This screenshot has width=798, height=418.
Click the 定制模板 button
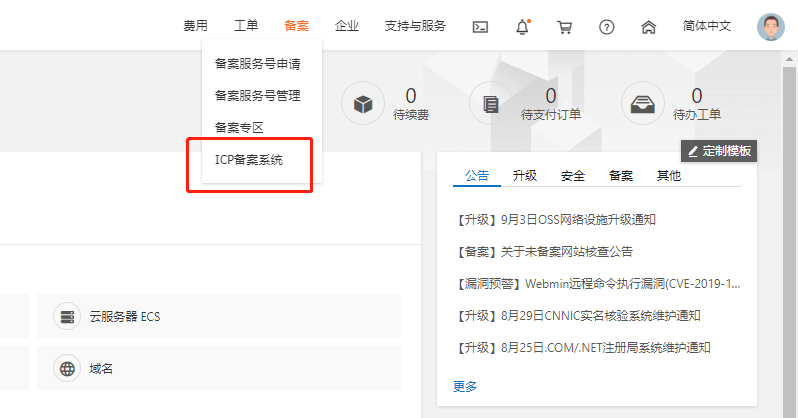(719, 151)
